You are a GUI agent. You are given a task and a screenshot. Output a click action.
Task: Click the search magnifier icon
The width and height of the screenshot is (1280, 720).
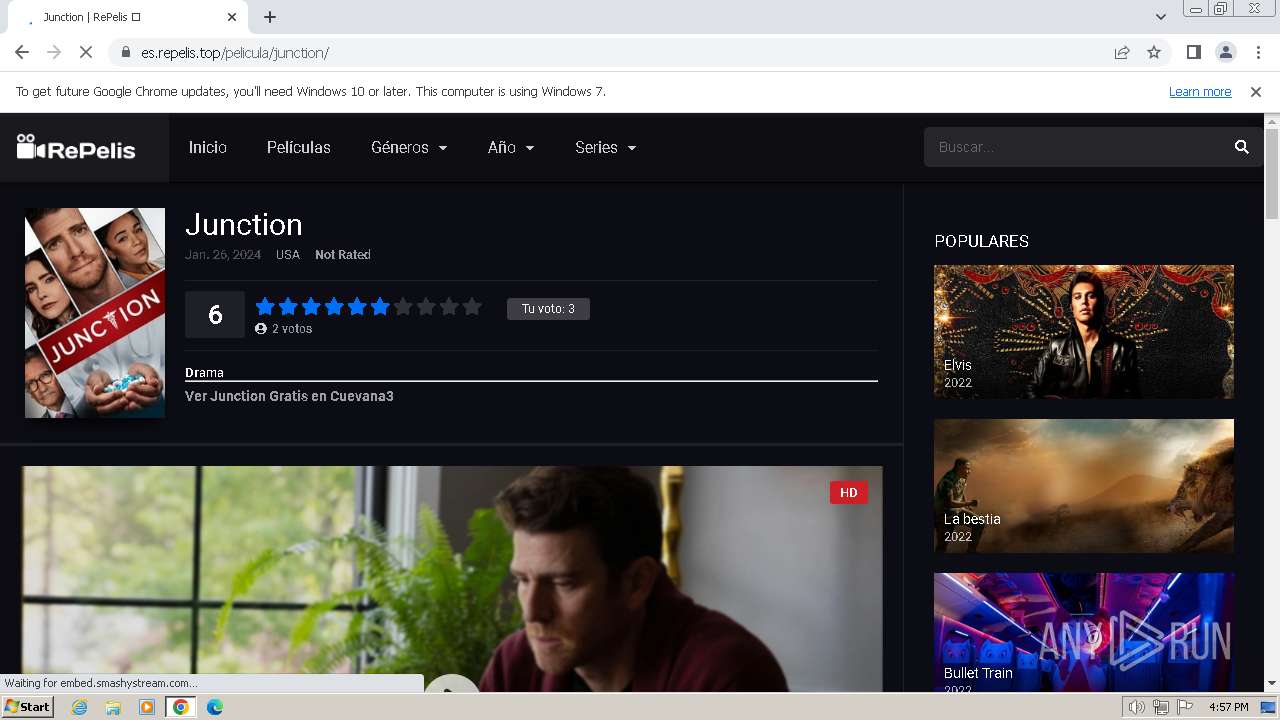point(1242,147)
